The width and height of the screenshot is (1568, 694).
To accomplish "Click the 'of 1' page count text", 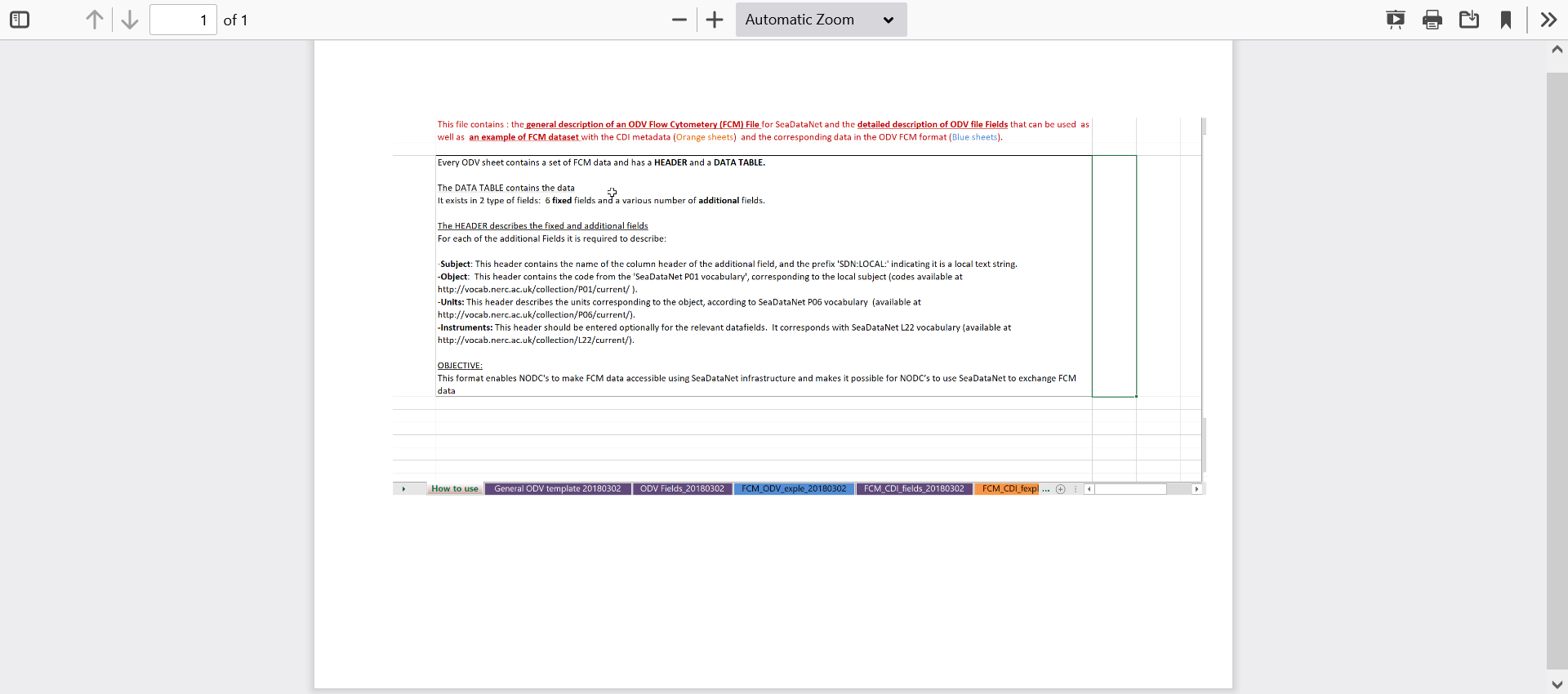I will [235, 20].
